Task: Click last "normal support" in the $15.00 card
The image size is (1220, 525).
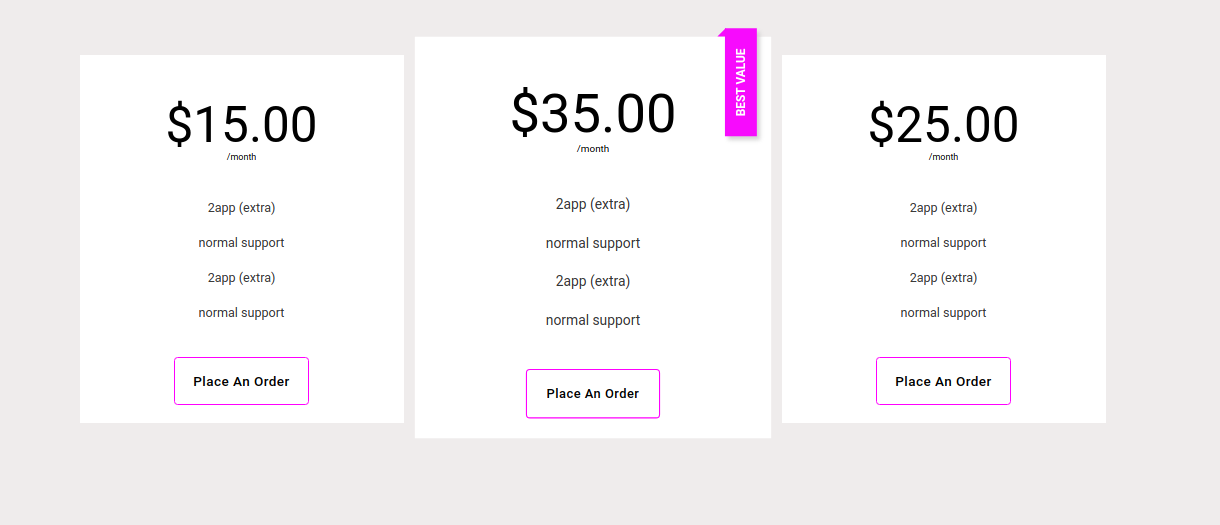Action: 241,313
